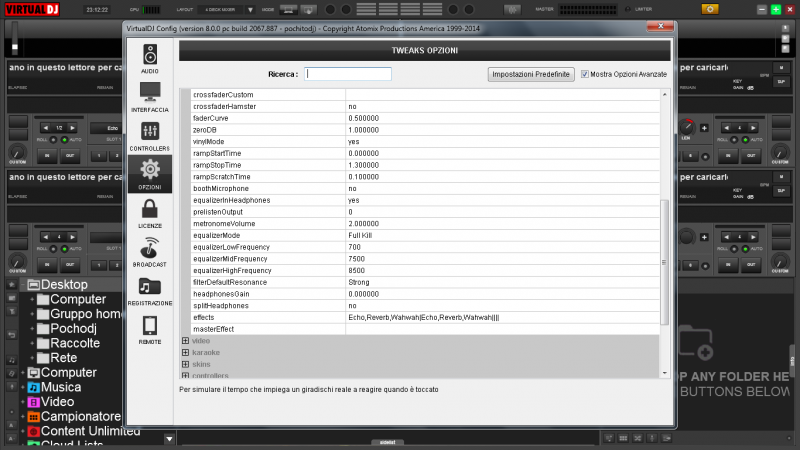Click the orange settings gear in top bar

point(710,9)
